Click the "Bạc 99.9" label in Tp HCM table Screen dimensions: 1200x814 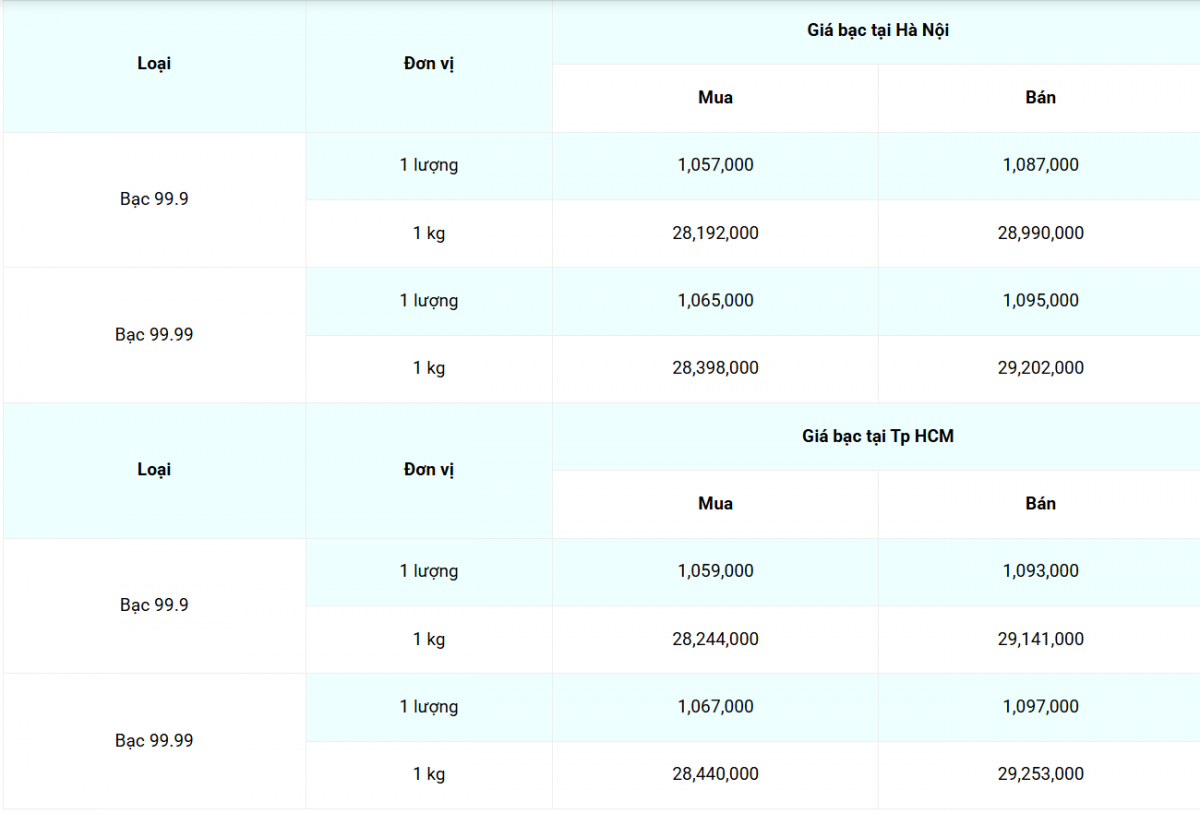click(154, 605)
